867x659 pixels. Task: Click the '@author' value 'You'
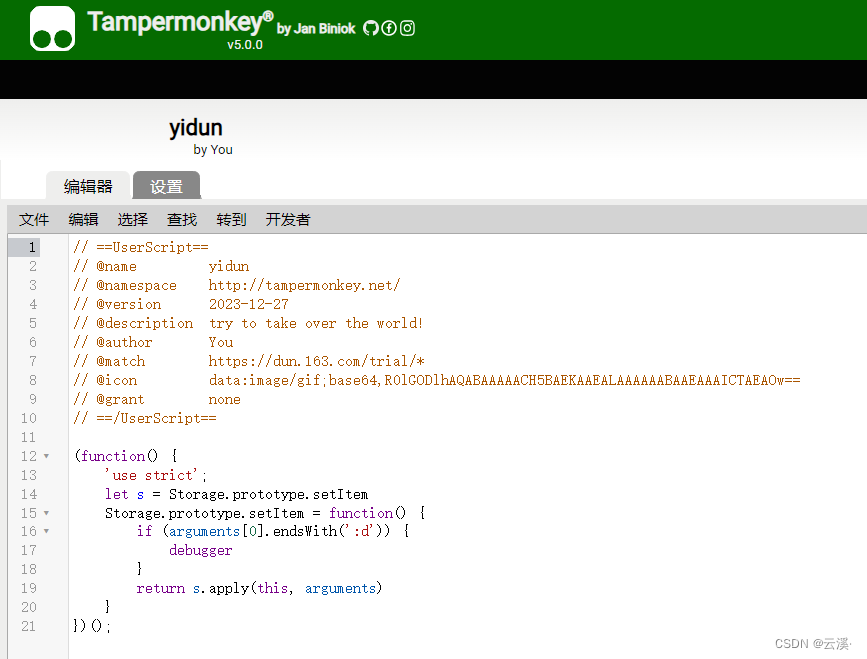[221, 342]
